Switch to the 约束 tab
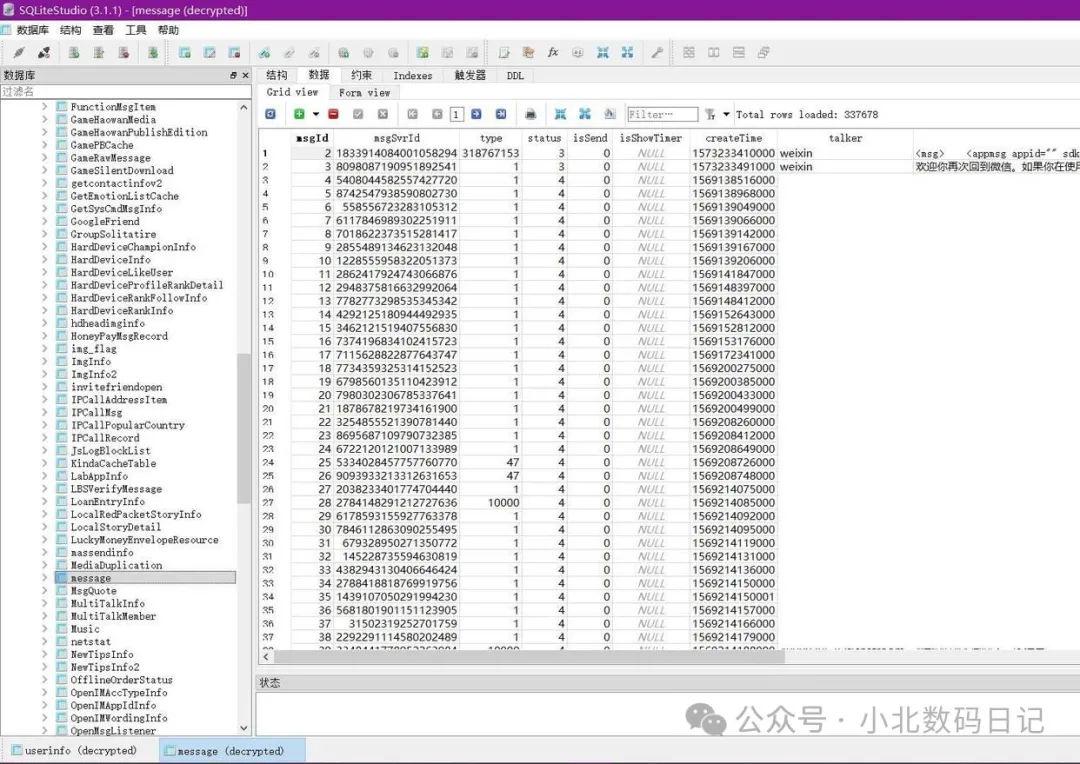 (x=362, y=75)
